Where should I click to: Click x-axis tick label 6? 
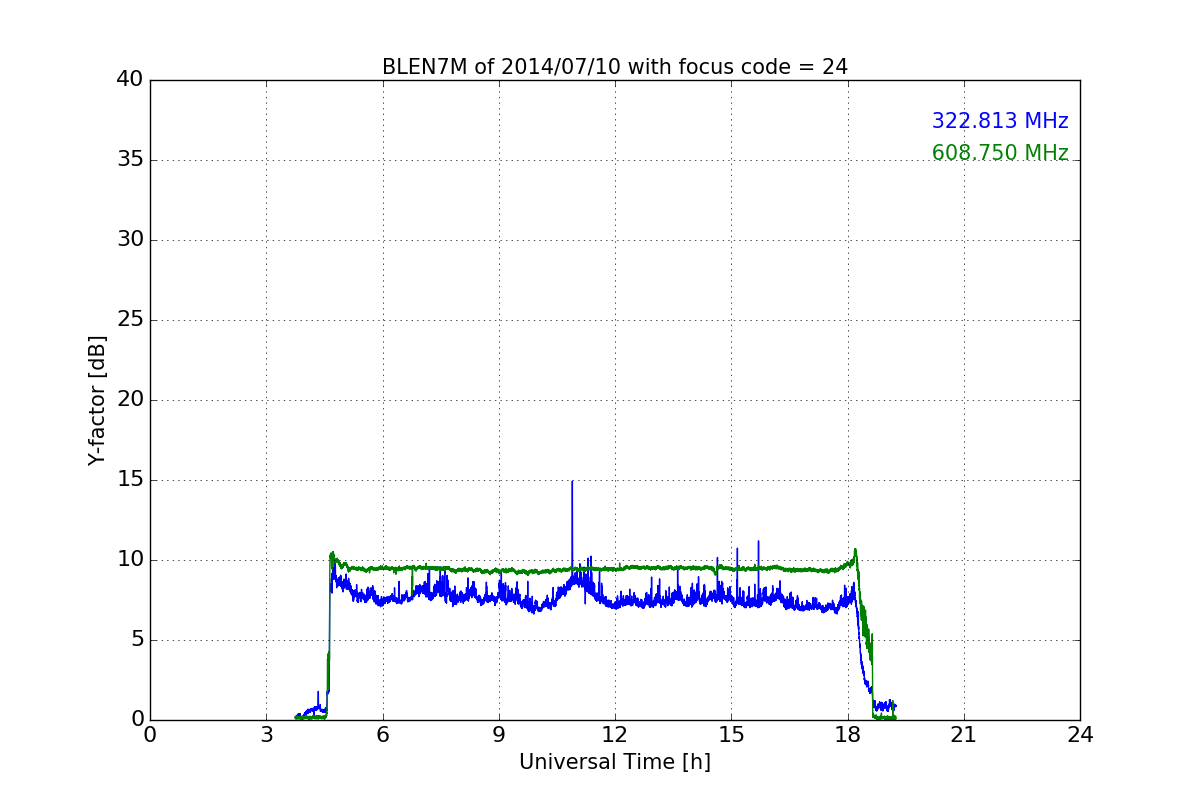tap(383, 734)
